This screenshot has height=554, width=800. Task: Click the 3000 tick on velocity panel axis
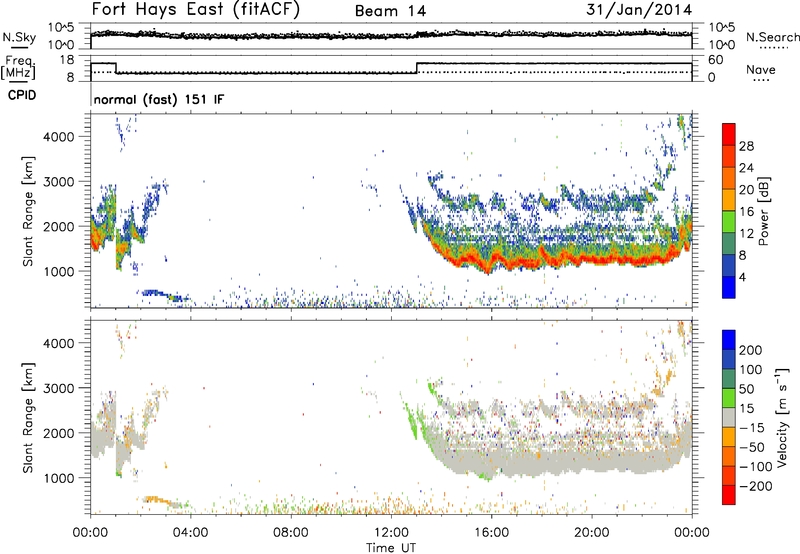(x=59, y=388)
